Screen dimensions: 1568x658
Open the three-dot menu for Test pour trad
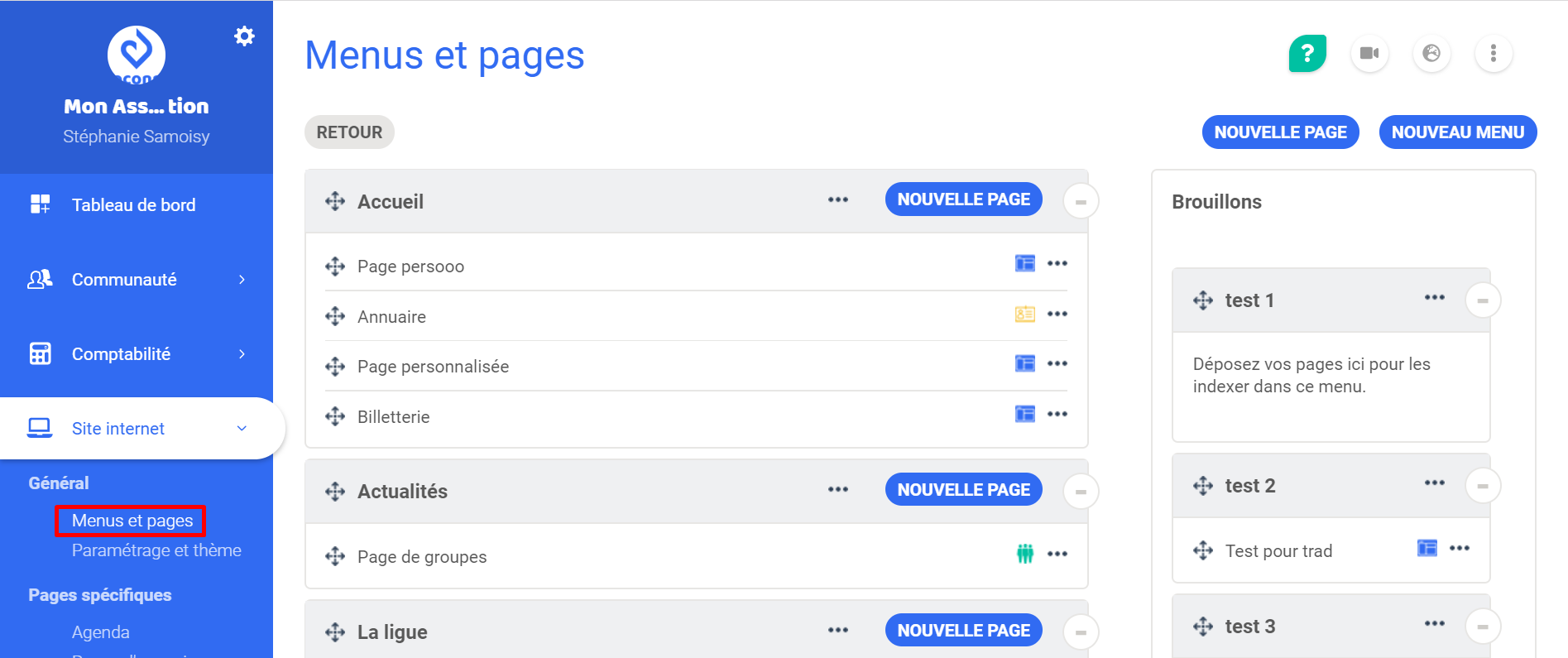1460,548
